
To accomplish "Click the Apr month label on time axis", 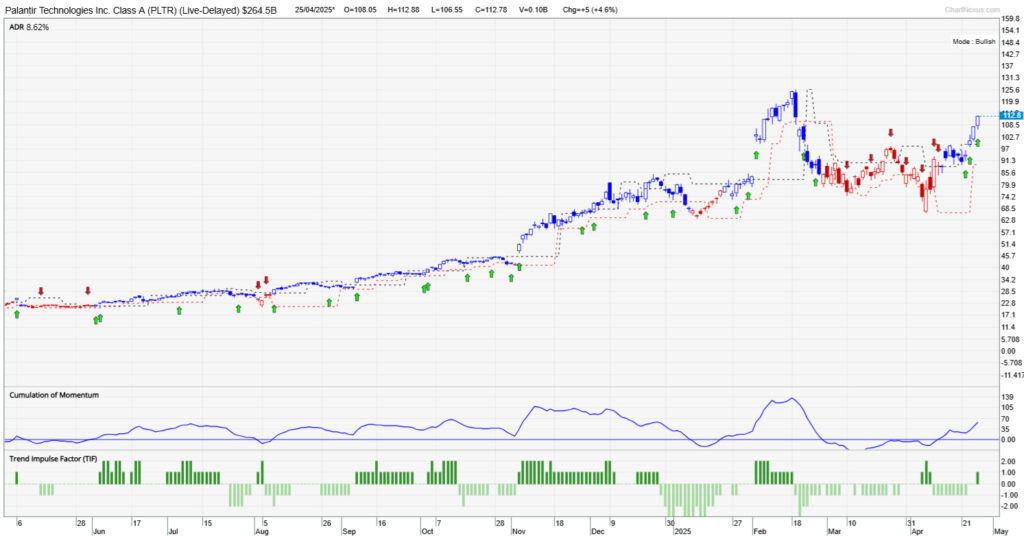I will coord(917,531).
